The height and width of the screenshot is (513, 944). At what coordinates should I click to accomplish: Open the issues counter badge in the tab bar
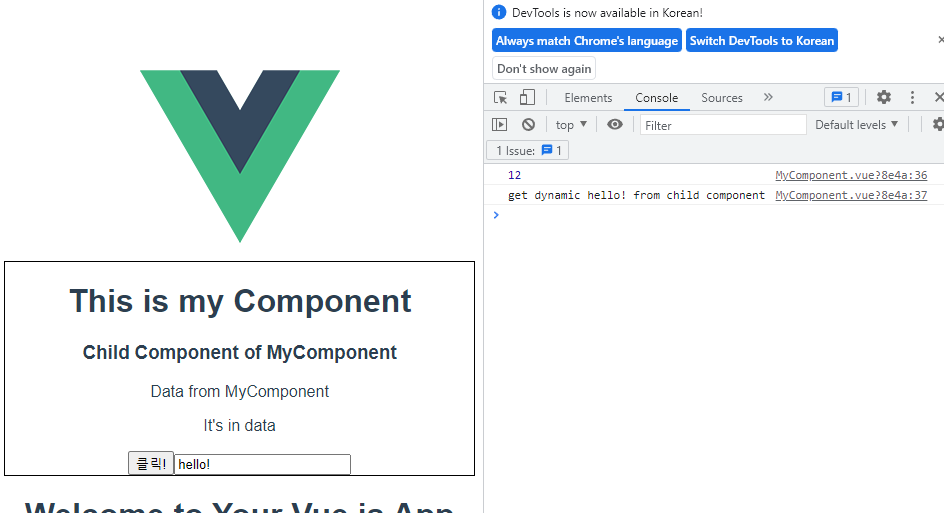pos(841,98)
